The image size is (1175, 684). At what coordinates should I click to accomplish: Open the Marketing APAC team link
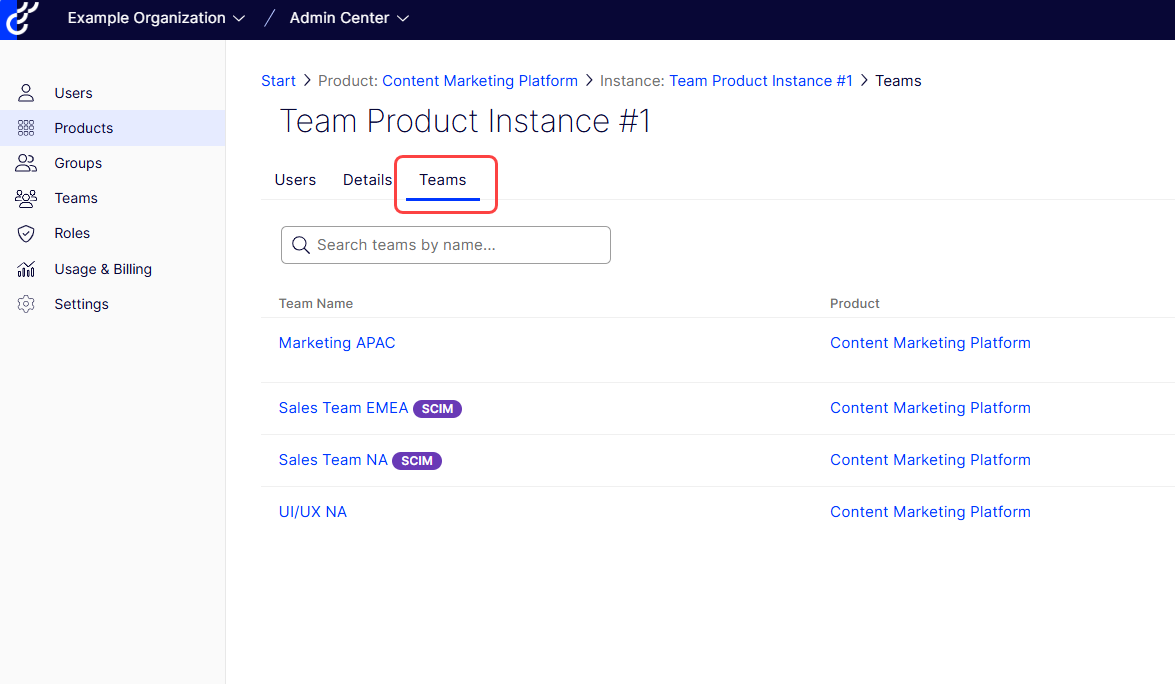click(337, 343)
